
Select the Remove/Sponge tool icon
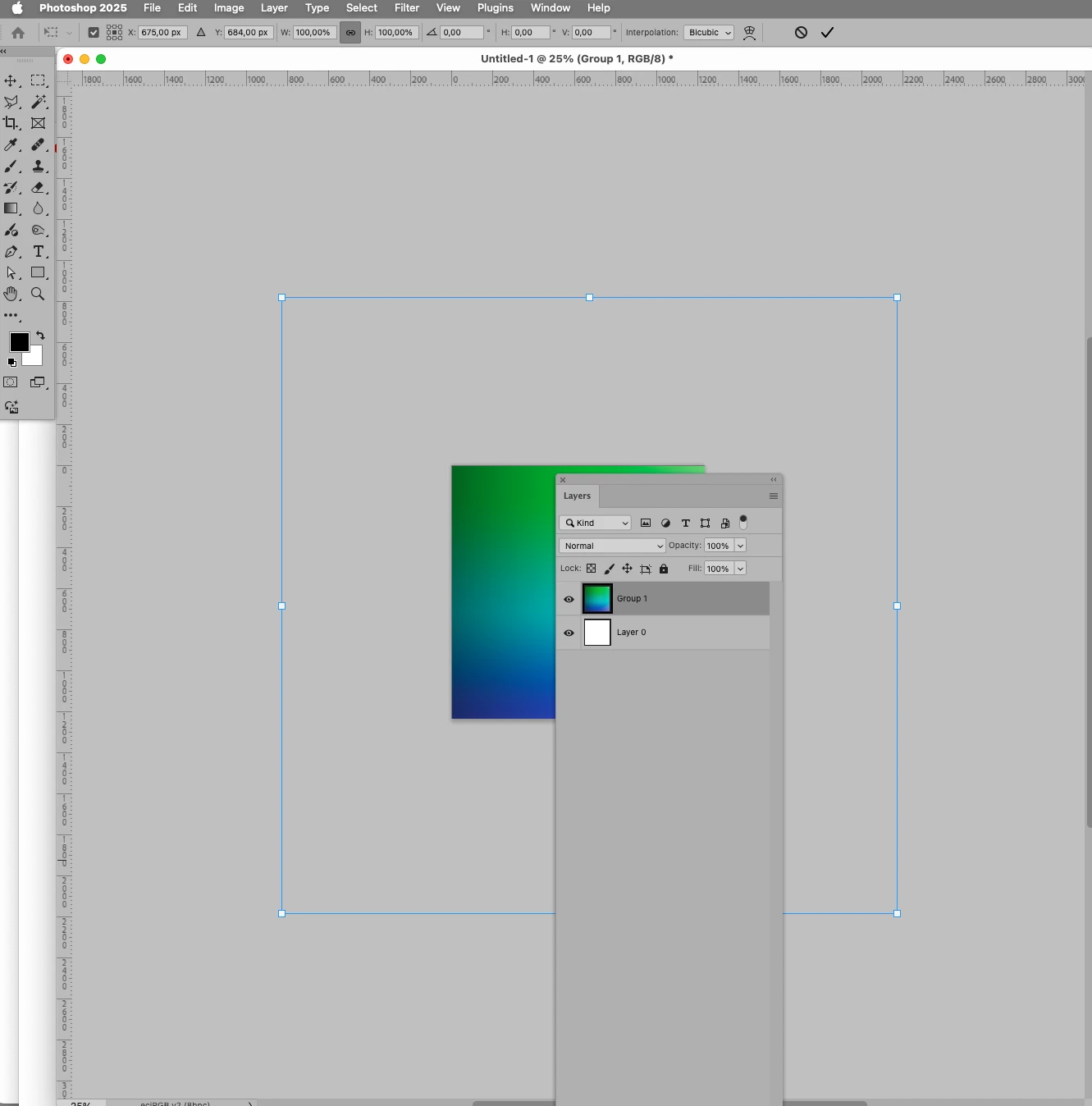click(38, 230)
